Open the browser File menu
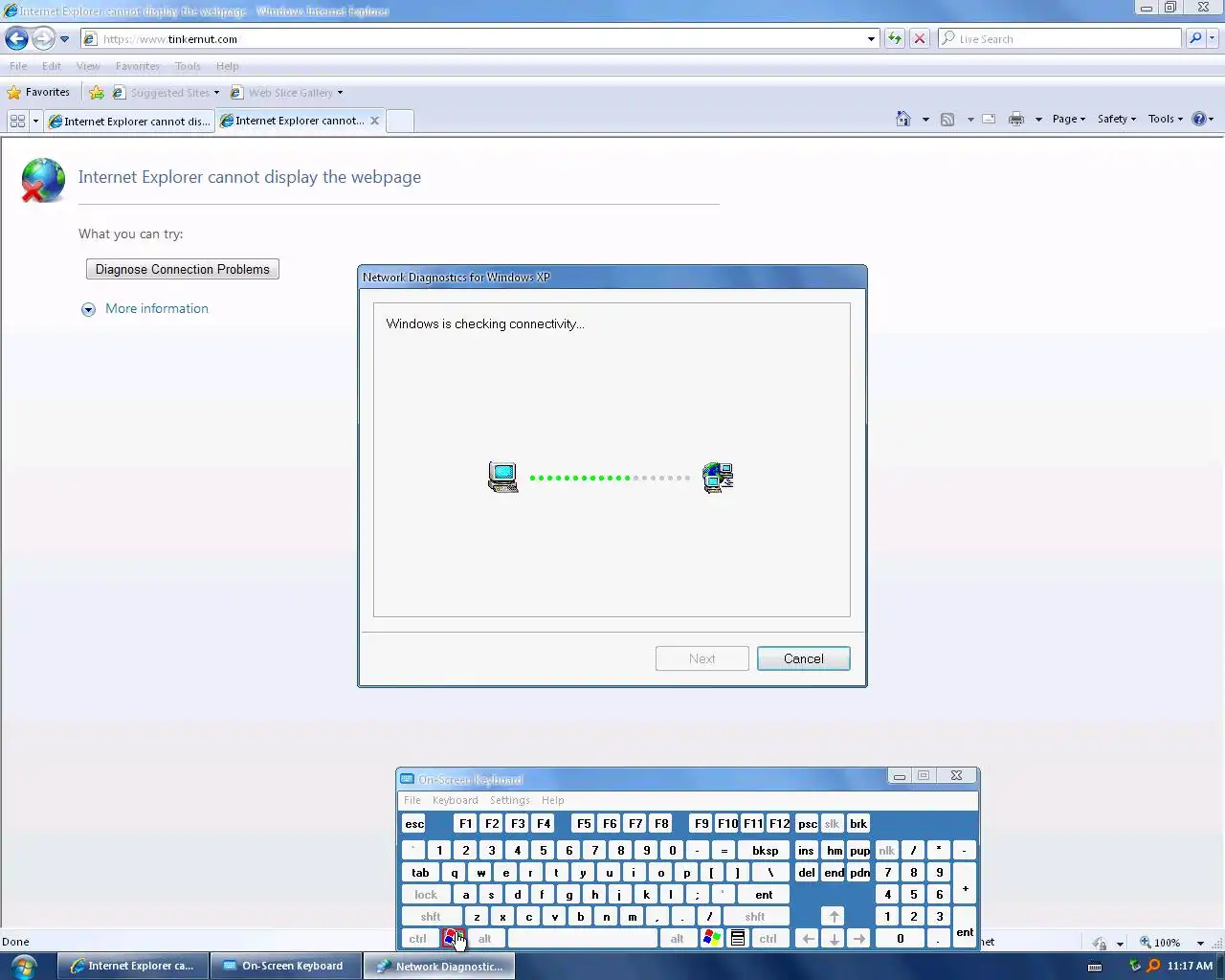This screenshot has height=980, width=1225. pos(18,66)
